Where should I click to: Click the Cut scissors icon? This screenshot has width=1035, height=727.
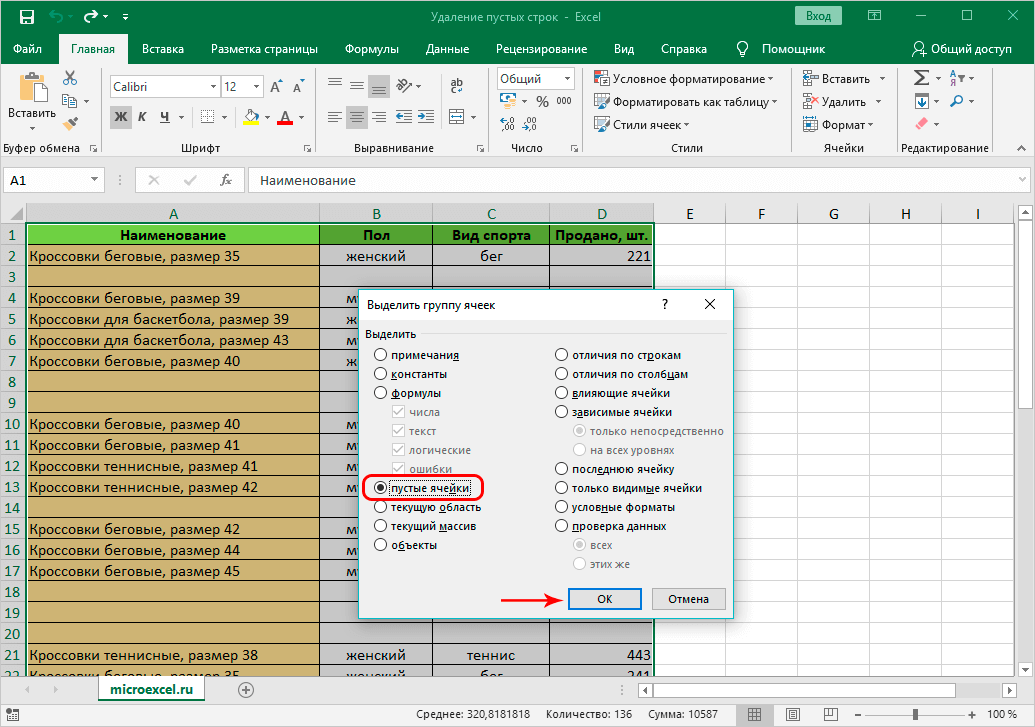coord(70,79)
